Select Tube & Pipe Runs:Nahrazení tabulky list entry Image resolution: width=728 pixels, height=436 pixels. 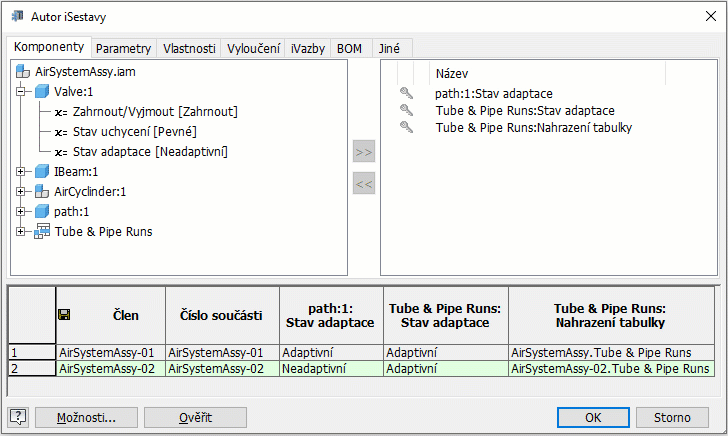point(533,127)
